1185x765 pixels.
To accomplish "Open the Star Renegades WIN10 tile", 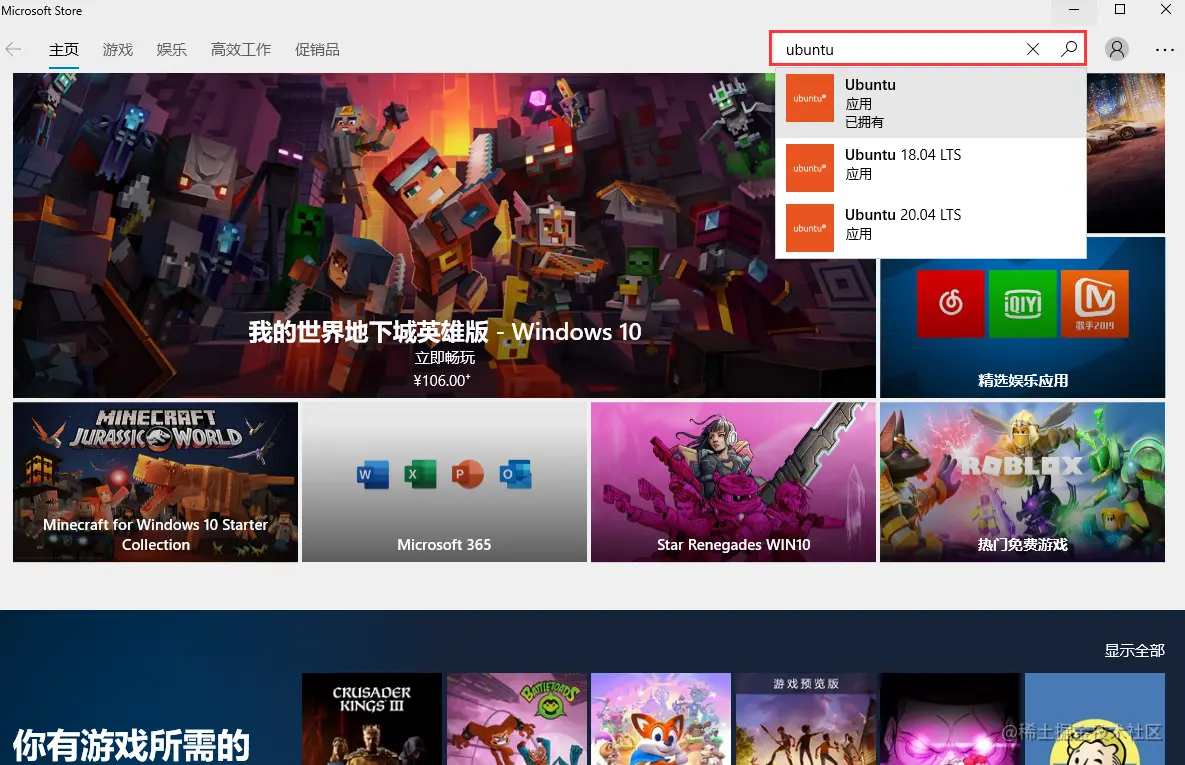I will click(x=733, y=482).
